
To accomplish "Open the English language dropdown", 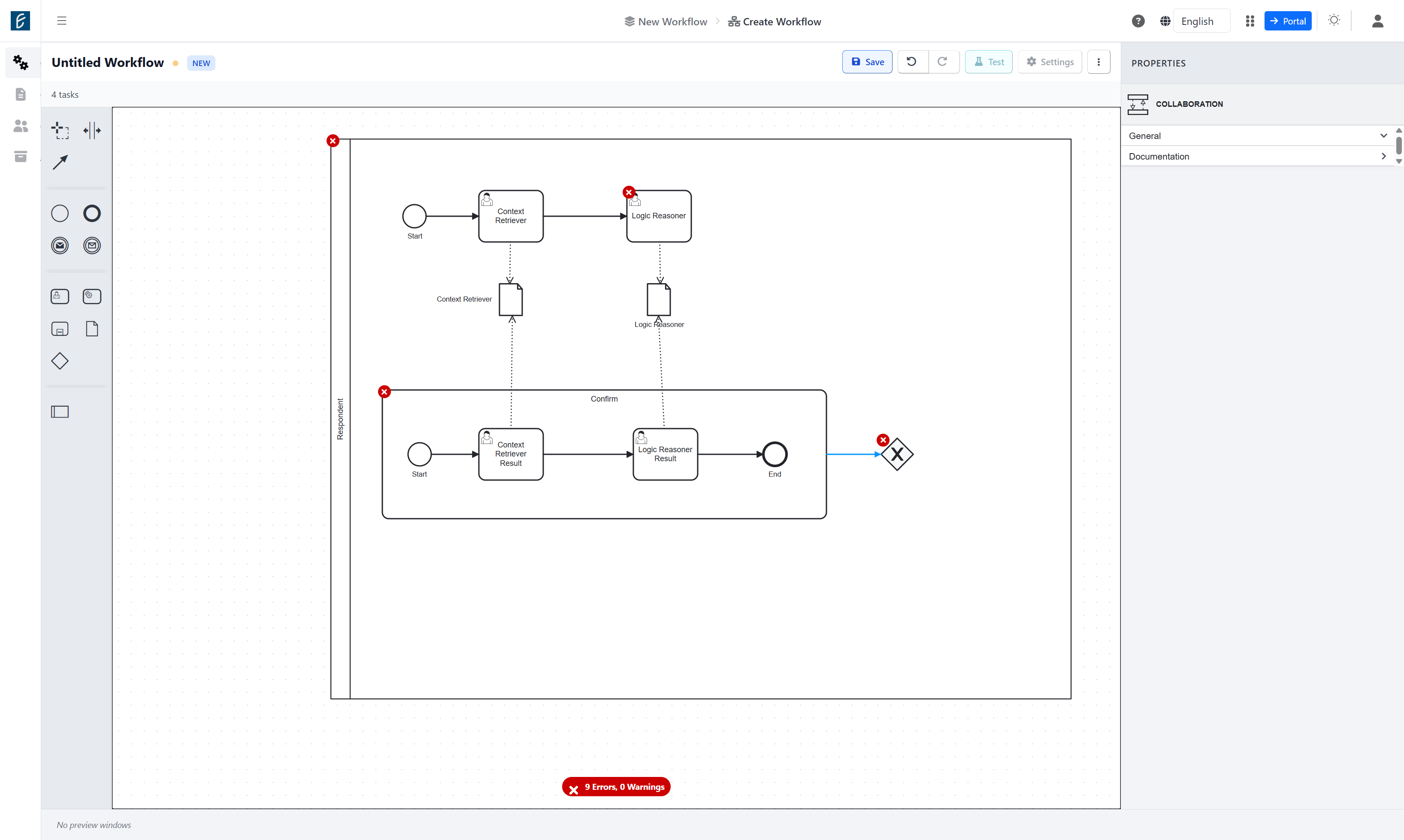I will 1201,21.
